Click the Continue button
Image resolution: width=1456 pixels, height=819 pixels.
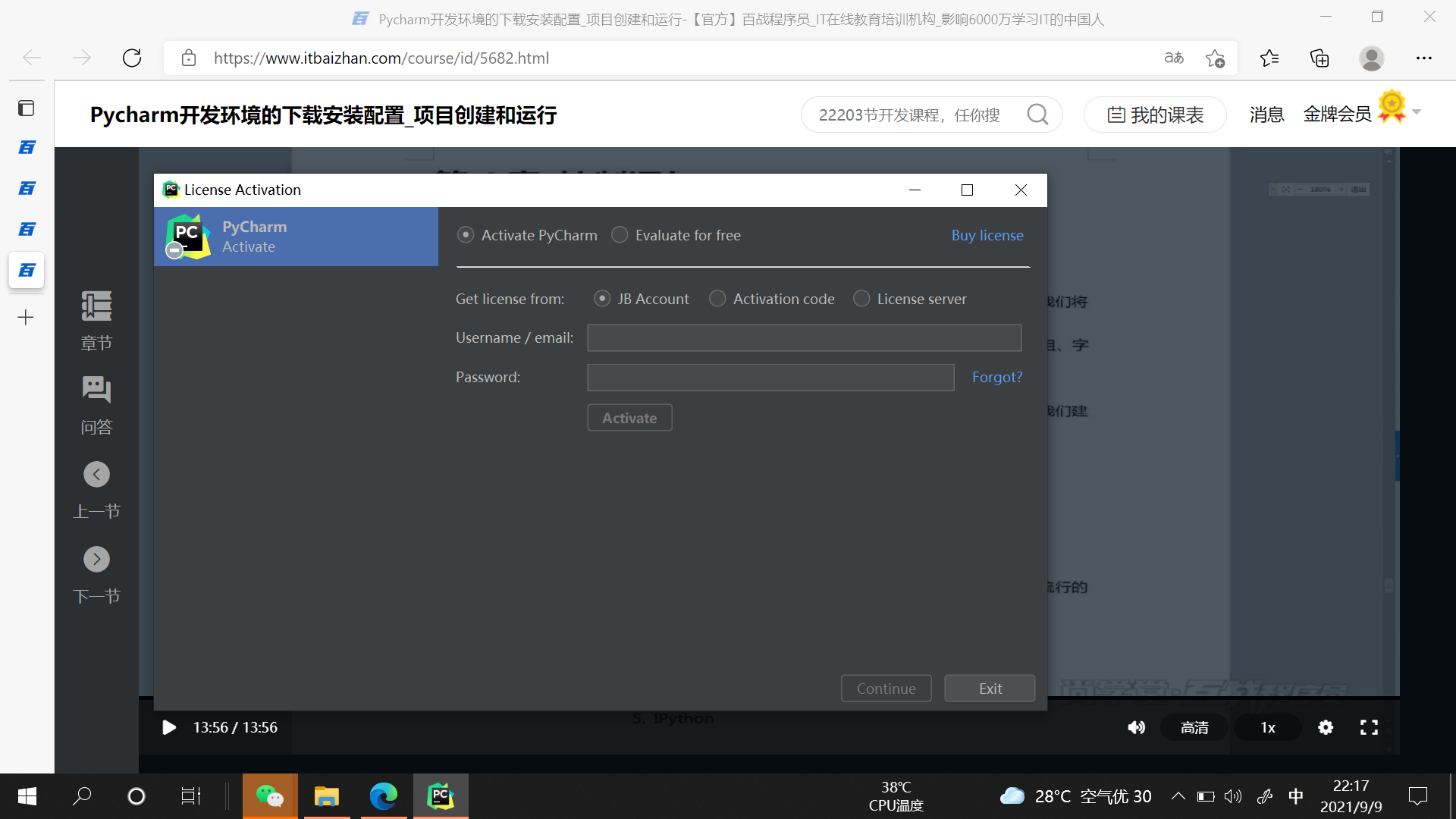click(886, 689)
